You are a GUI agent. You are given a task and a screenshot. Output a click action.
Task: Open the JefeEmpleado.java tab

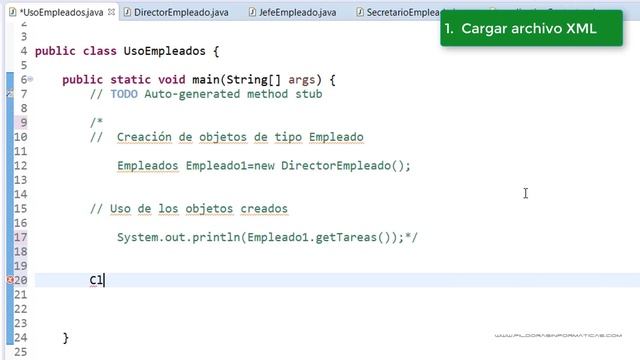point(297,12)
